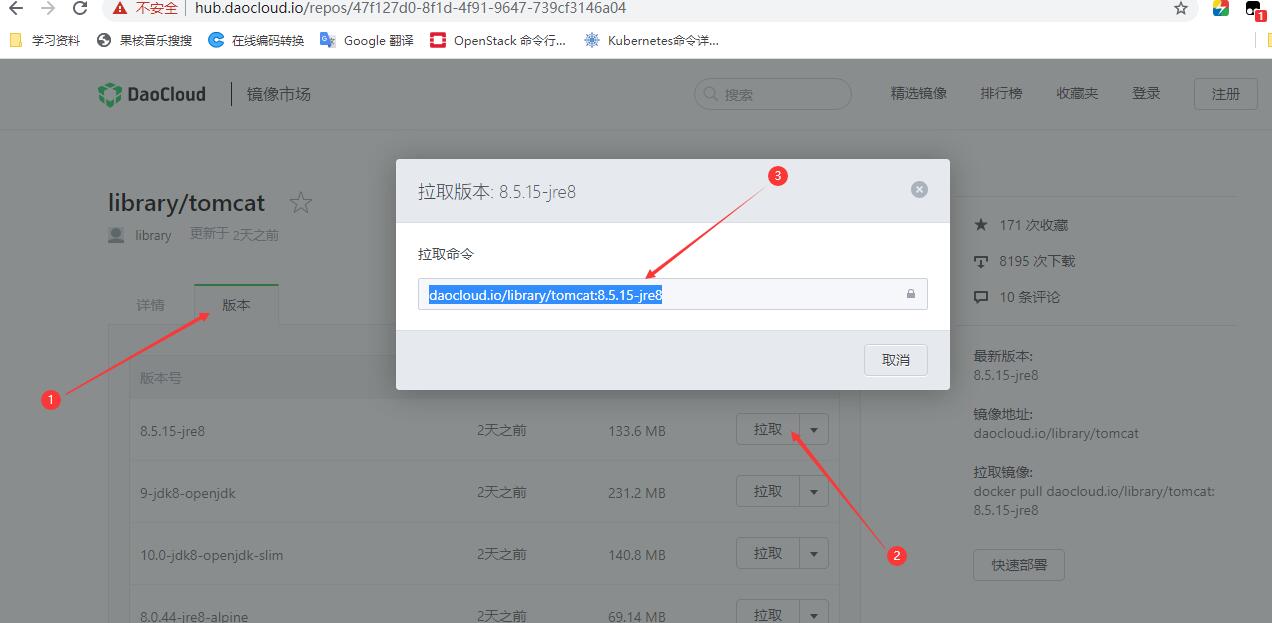Open the Kubernetes命令详 bookmark
This screenshot has height=623, width=1272.
652,40
